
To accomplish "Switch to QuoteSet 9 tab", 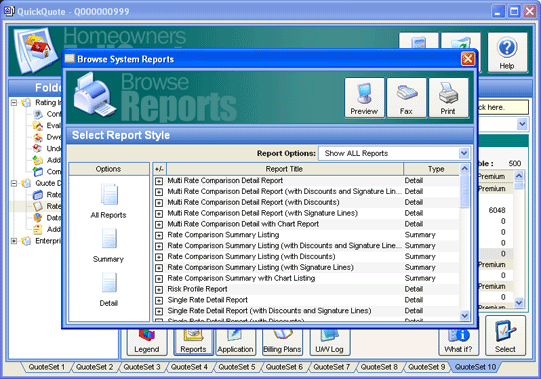I will click(427, 367).
